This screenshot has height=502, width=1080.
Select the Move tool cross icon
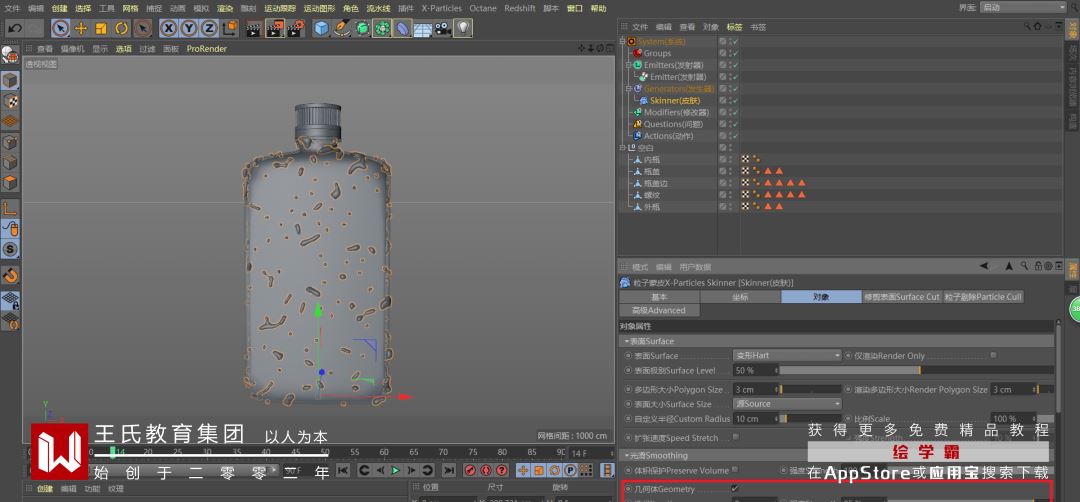click(81, 28)
